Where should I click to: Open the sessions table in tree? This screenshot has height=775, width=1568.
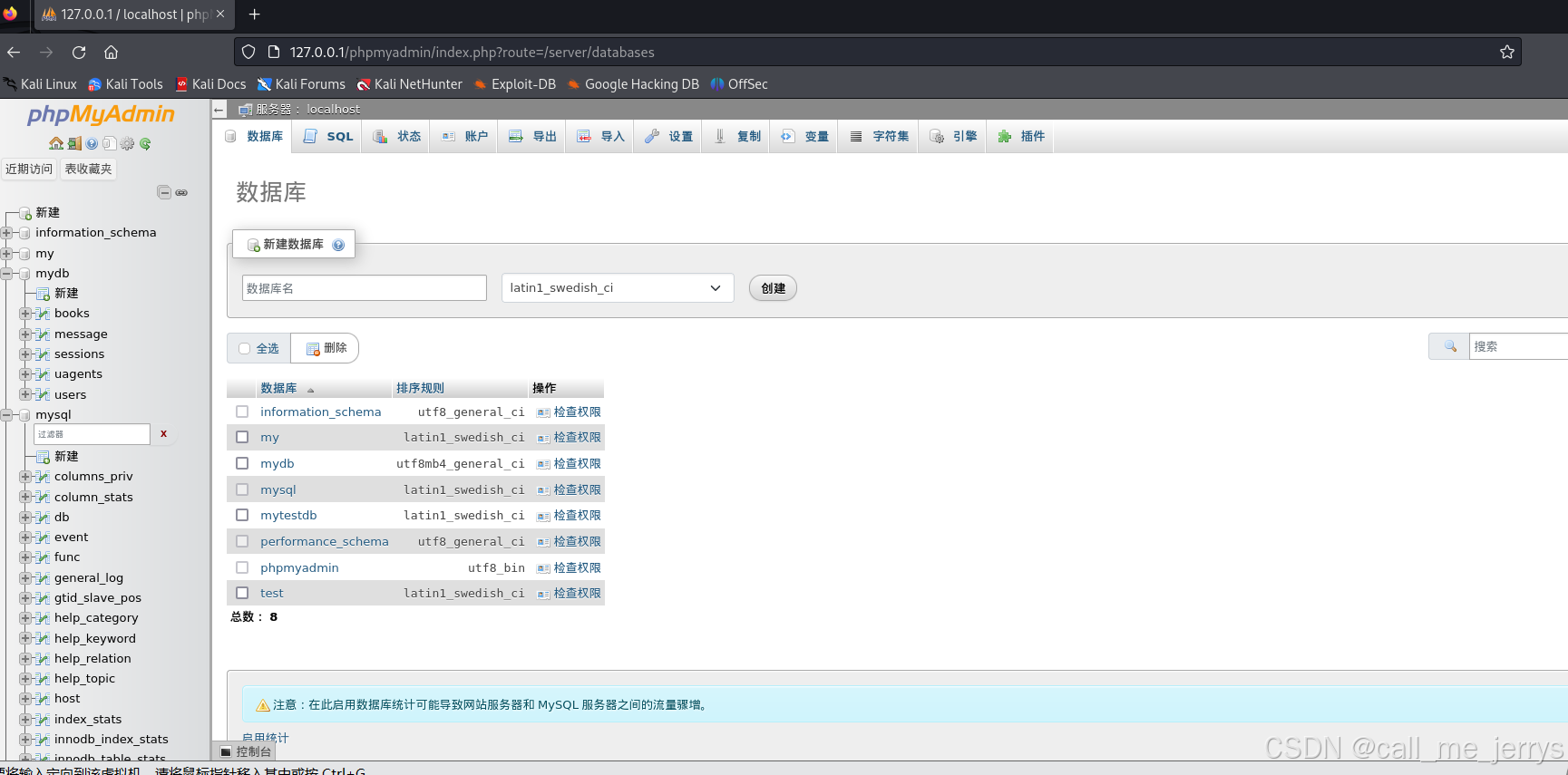pos(79,354)
